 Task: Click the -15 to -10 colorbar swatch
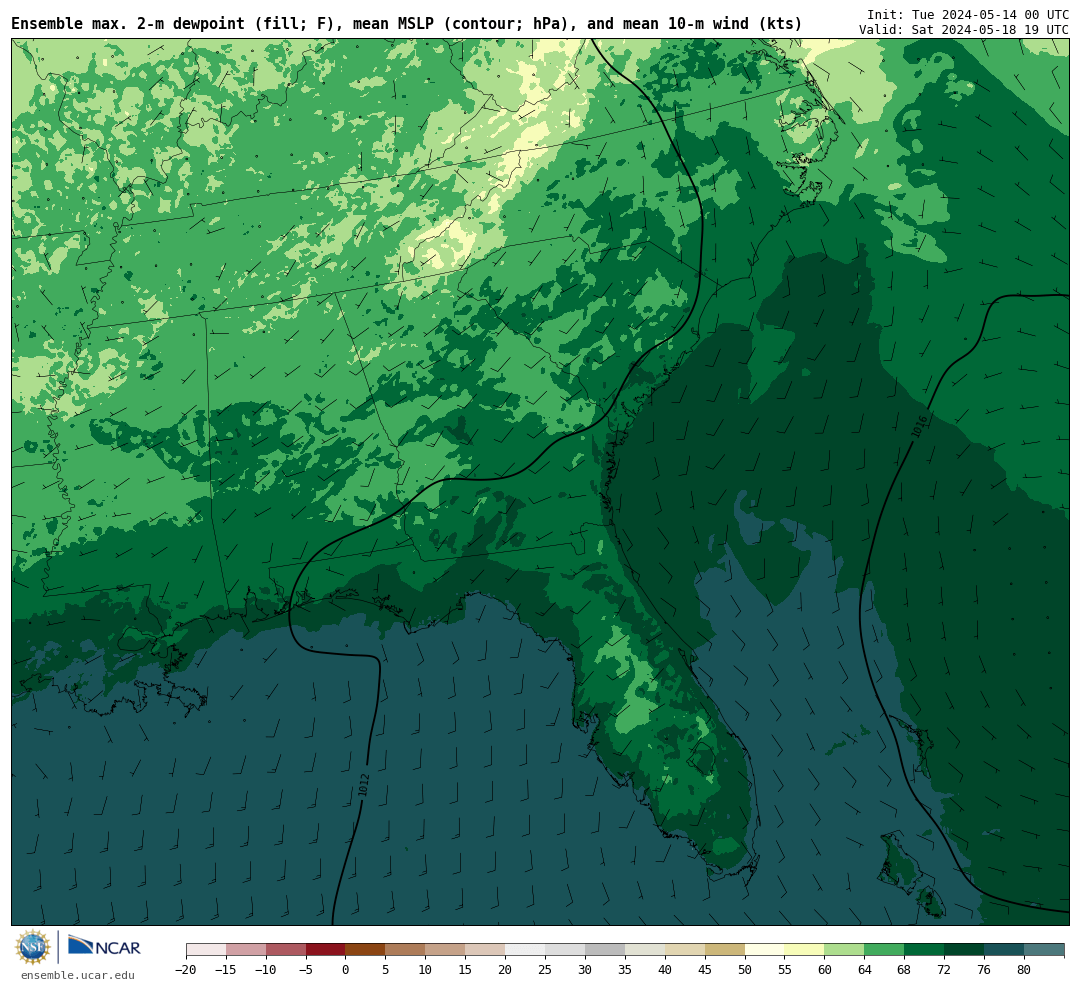click(246, 950)
